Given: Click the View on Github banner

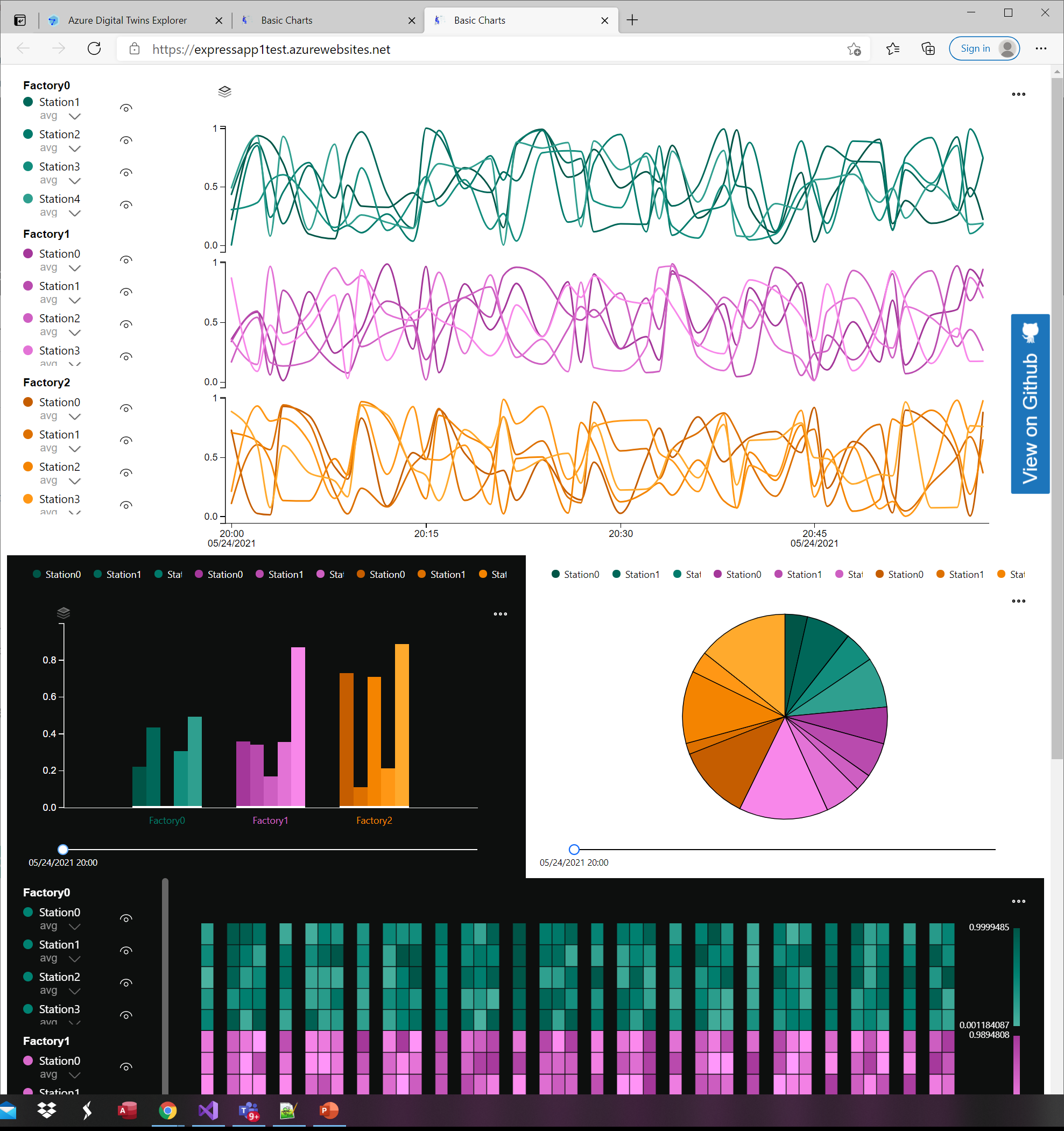Looking at the screenshot, I should pos(1030,404).
